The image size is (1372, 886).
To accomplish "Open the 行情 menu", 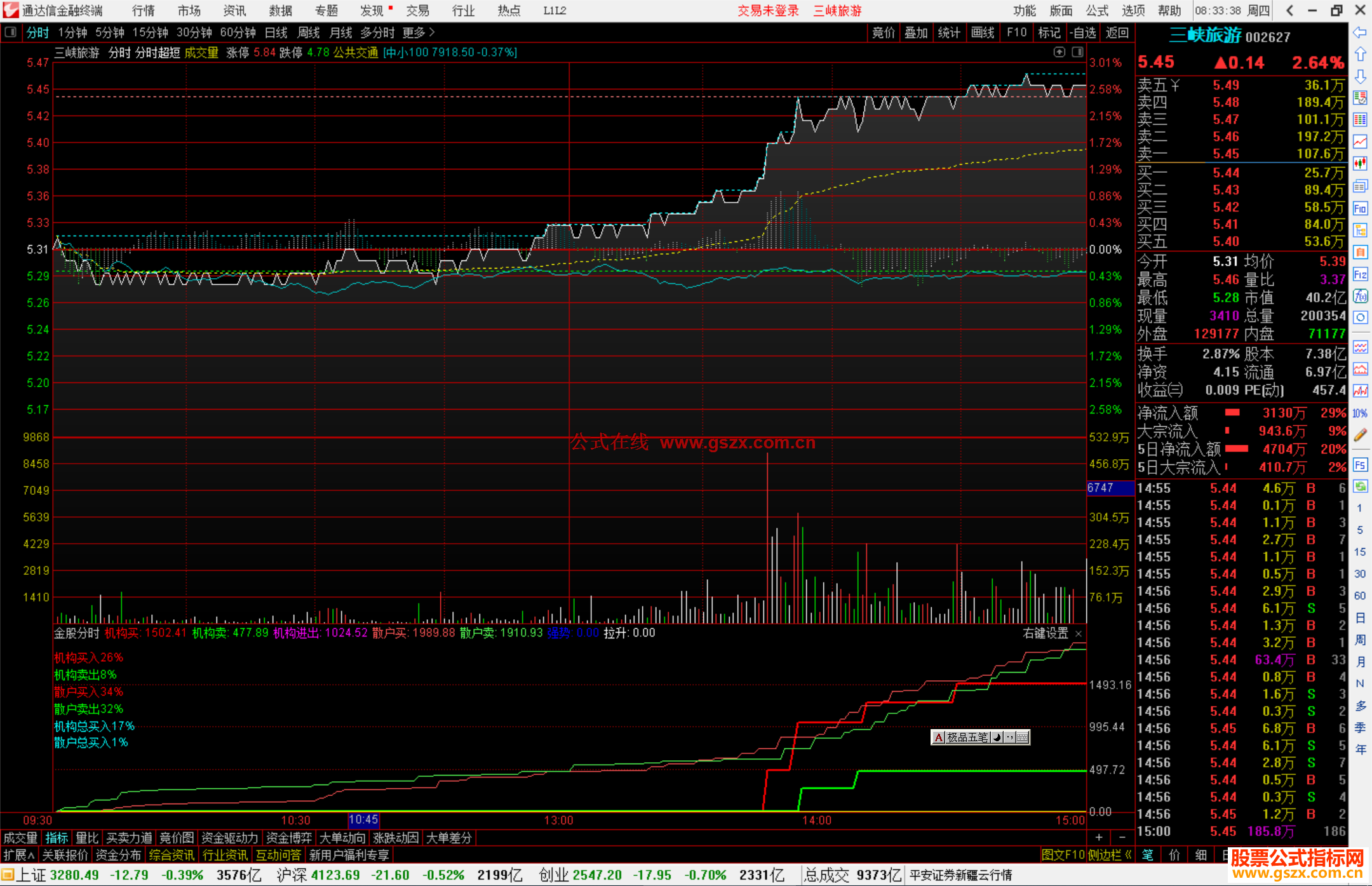I will (x=144, y=11).
